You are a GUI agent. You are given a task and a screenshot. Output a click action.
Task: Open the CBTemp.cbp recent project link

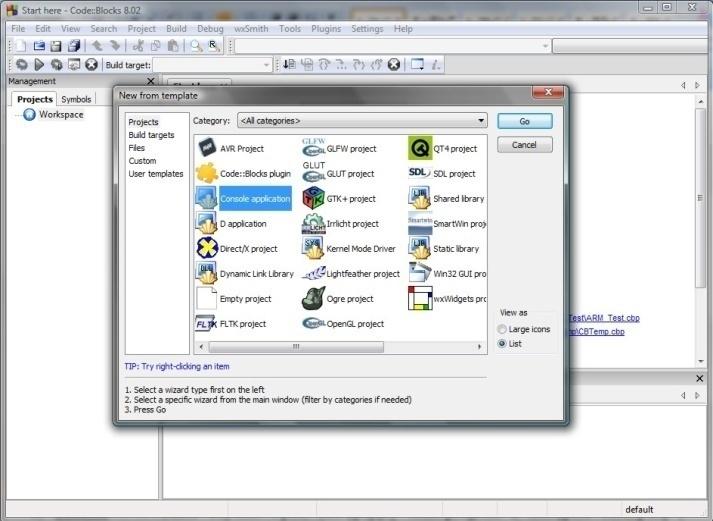pos(597,331)
